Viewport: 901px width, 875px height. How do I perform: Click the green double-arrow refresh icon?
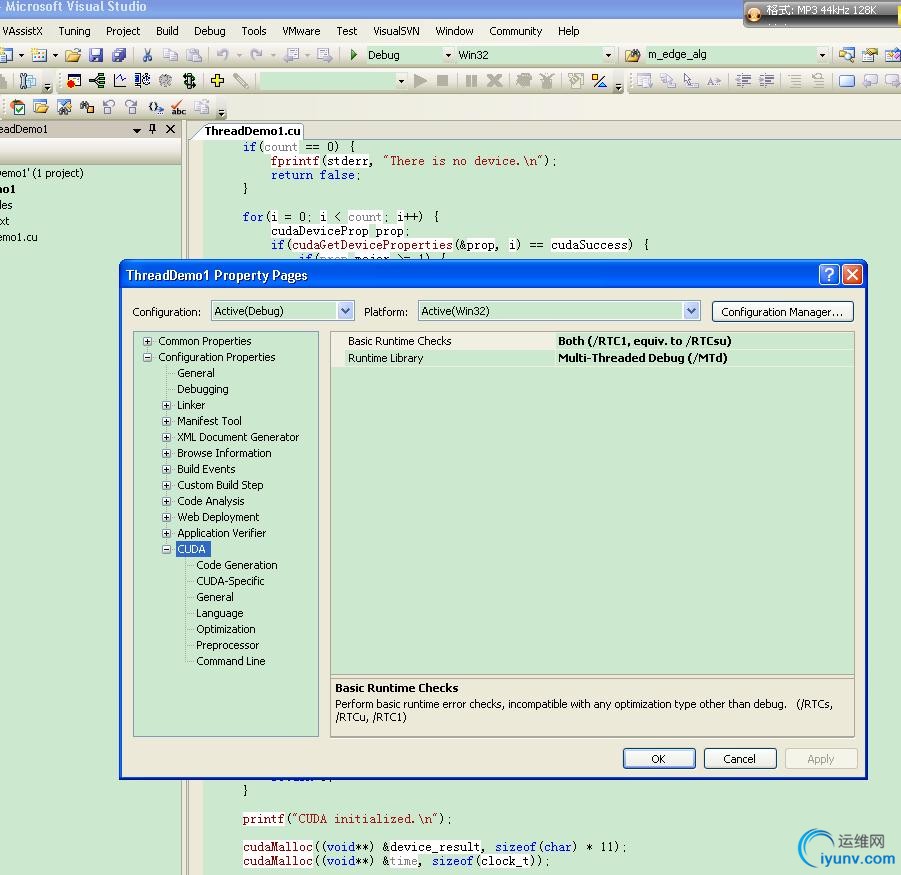189,81
